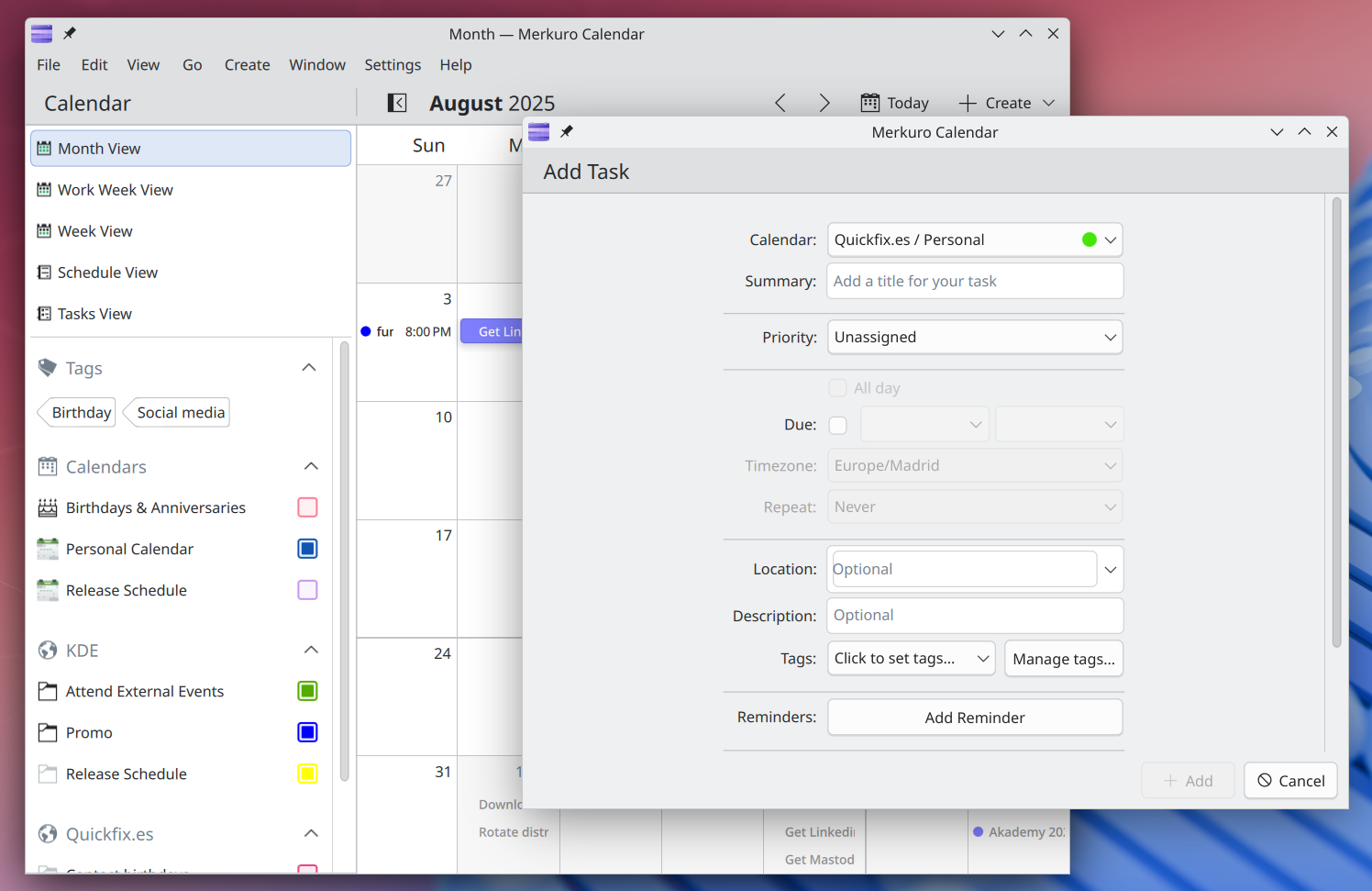Open the Calendar dropdown showing Quickfix.es / Personal
The height and width of the screenshot is (891, 1372).
pos(975,239)
